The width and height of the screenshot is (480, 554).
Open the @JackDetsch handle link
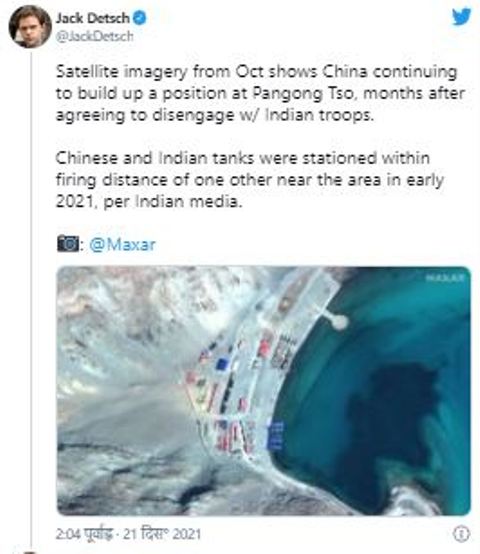coord(95,36)
